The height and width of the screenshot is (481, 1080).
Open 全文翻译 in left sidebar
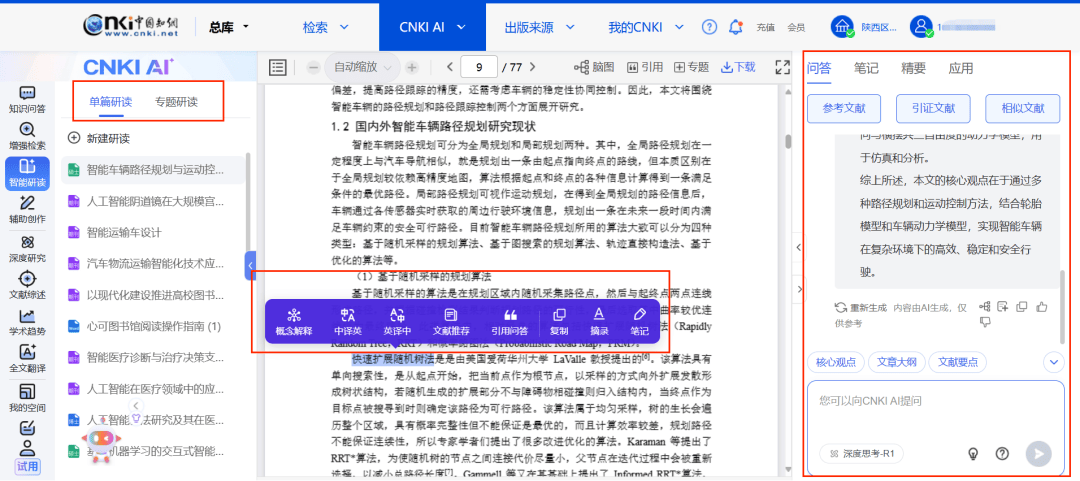28,358
